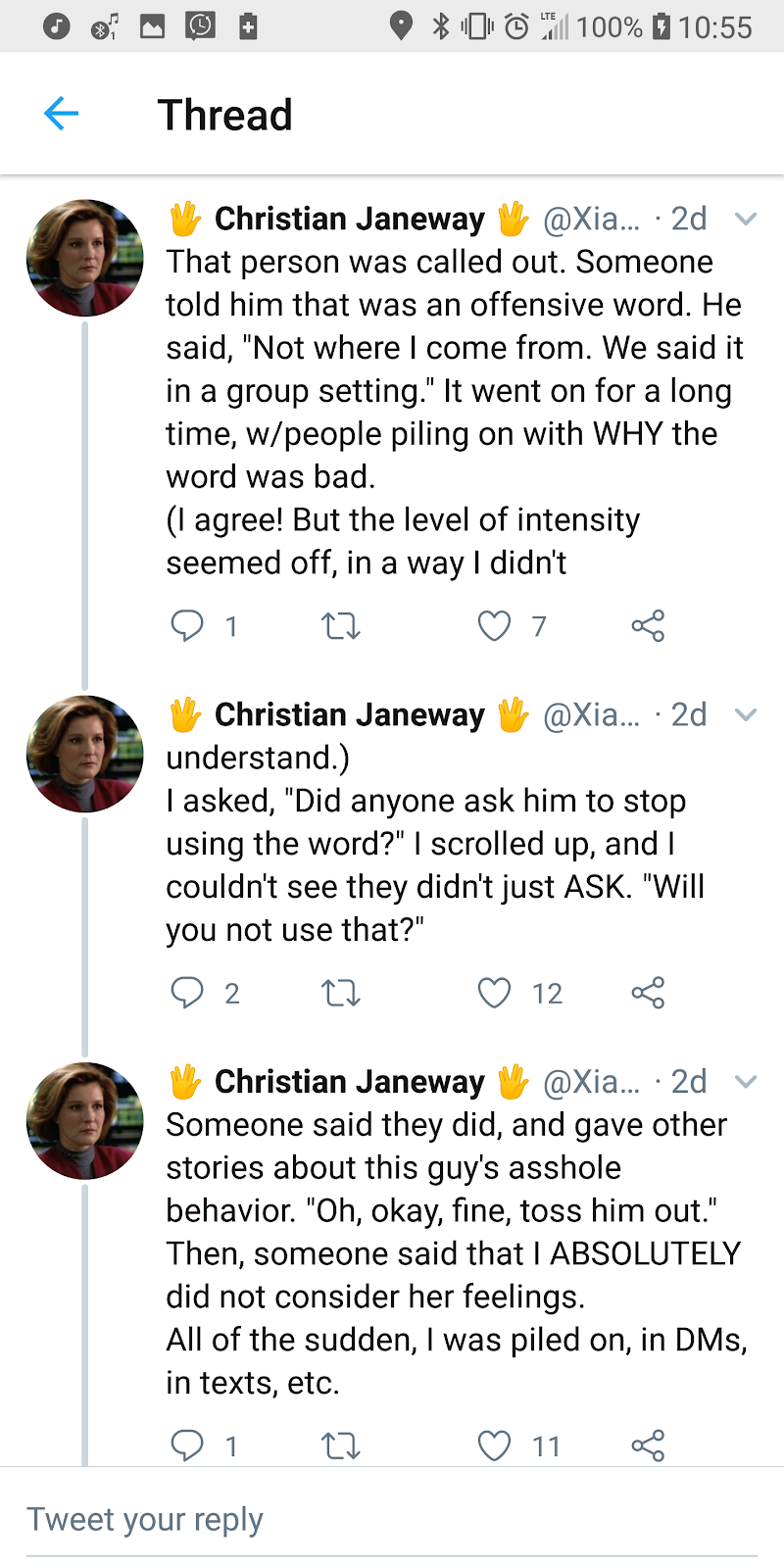Retweet the second tweet

point(341,993)
